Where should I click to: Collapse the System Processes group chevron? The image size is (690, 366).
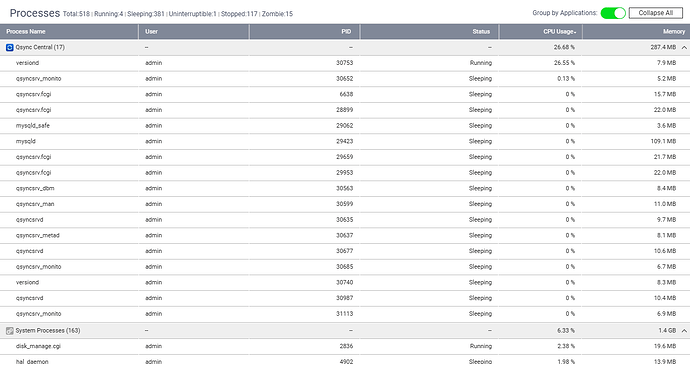pyautogui.click(x=684, y=331)
